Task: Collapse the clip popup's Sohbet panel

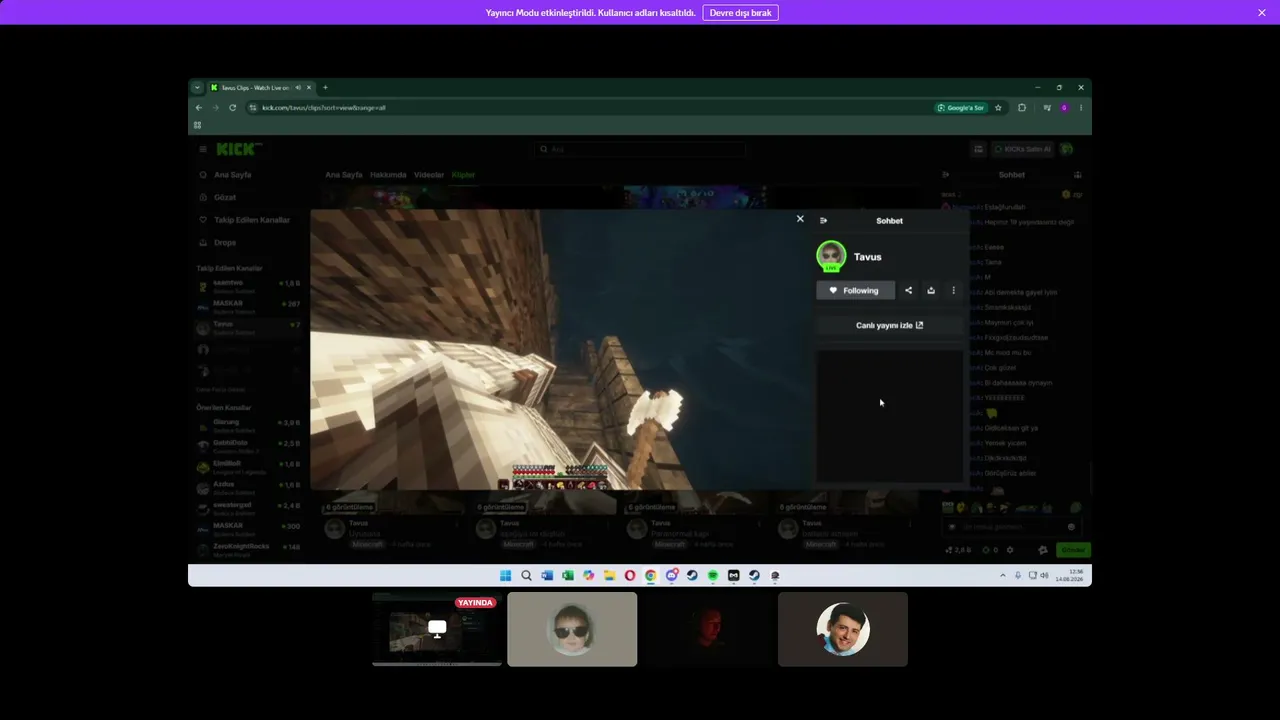Action: point(823,221)
